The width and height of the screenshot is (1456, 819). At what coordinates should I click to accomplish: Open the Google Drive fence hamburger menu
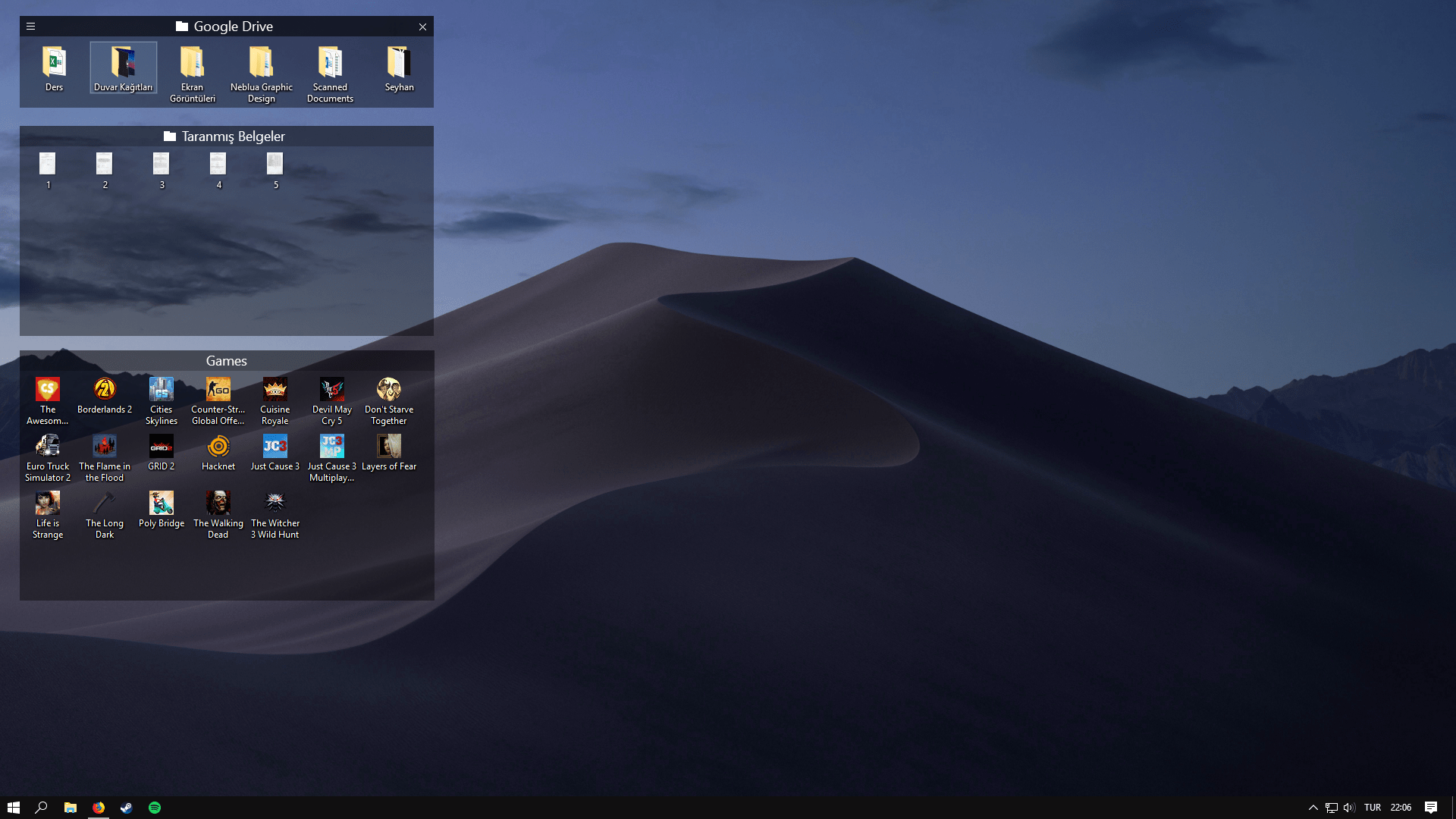31,27
